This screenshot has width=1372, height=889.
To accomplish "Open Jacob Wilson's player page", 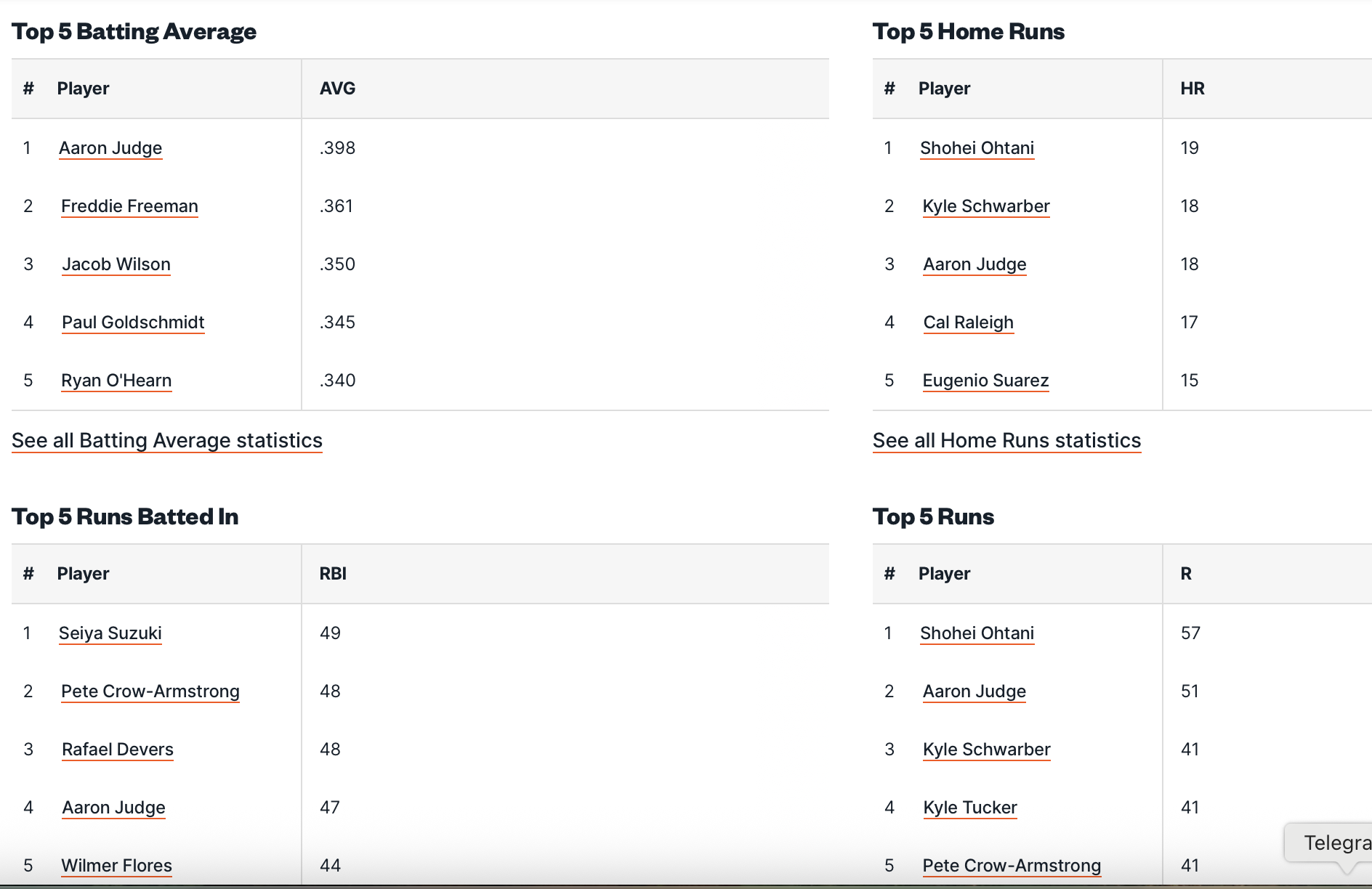I will click(x=116, y=264).
